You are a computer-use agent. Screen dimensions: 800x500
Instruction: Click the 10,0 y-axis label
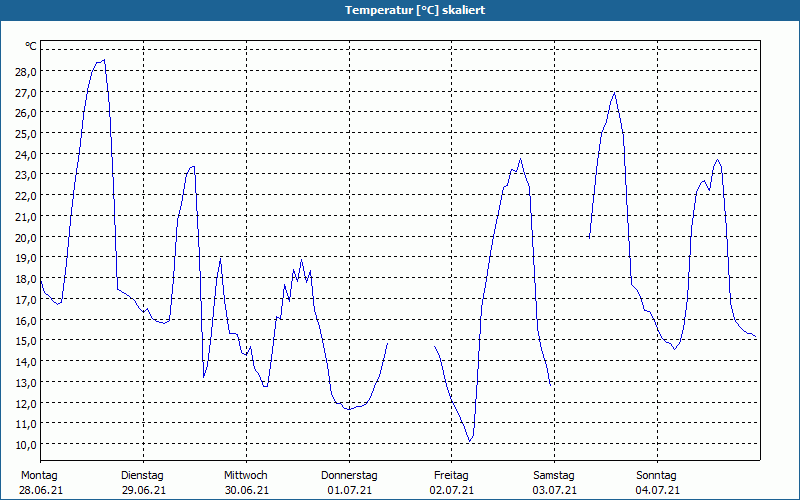pyautogui.click(x=26, y=444)
